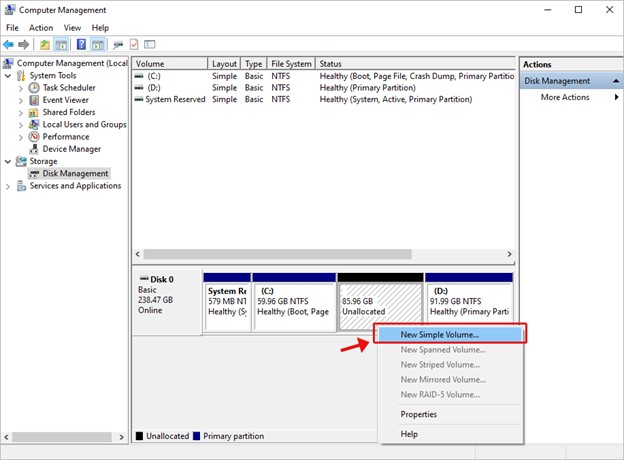Select the (D:) volume row
Screen dimensions: 624x460
(x=324, y=88)
